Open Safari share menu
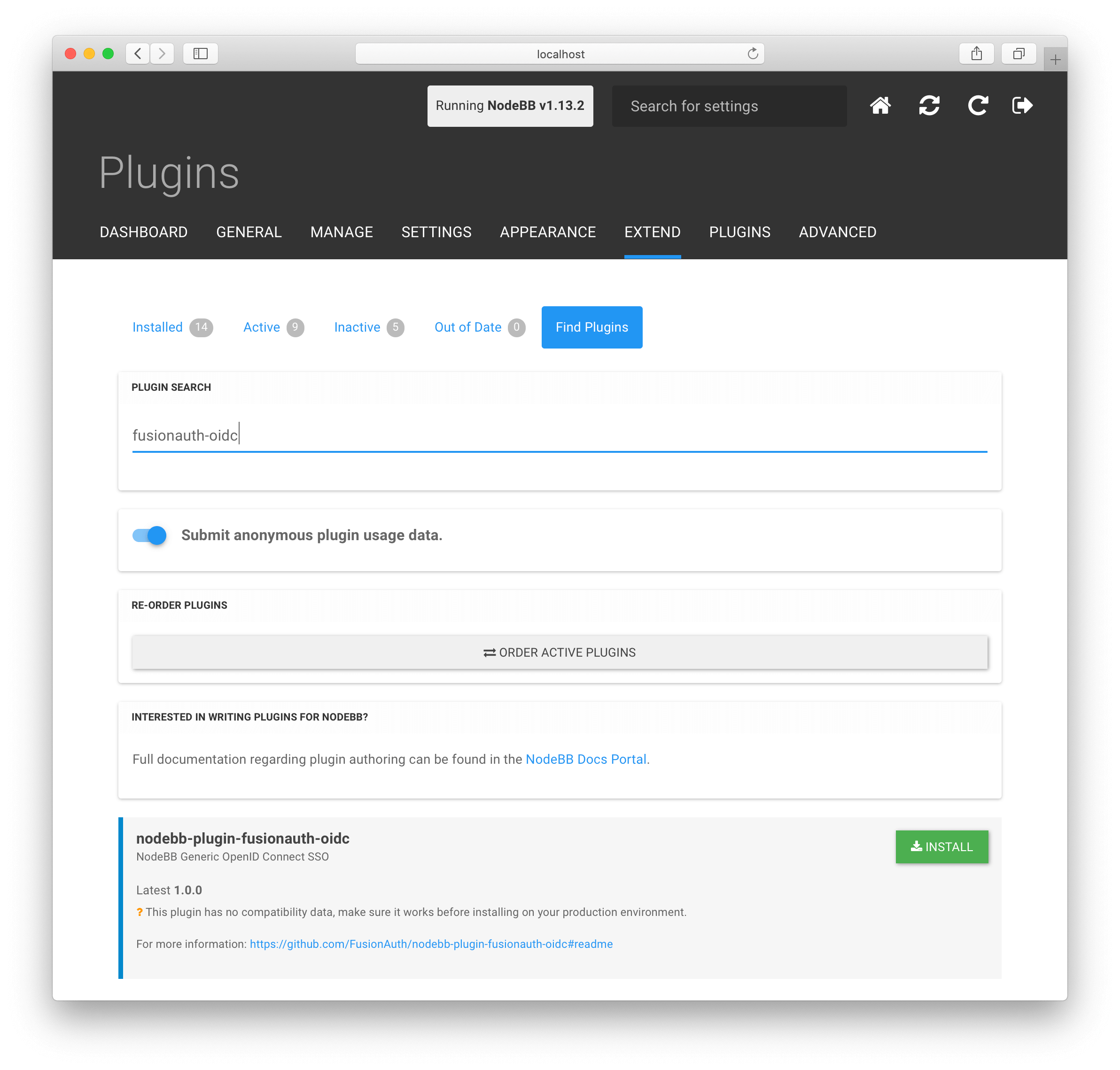The width and height of the screenshot is (1120, 1070). [x=976, y=54]
